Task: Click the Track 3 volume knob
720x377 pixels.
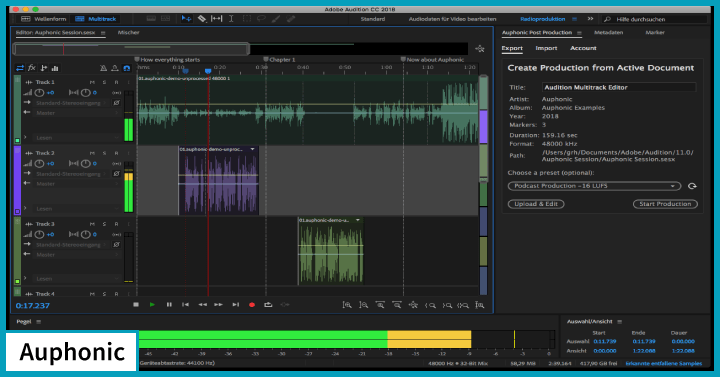Action: coord(39,234)
